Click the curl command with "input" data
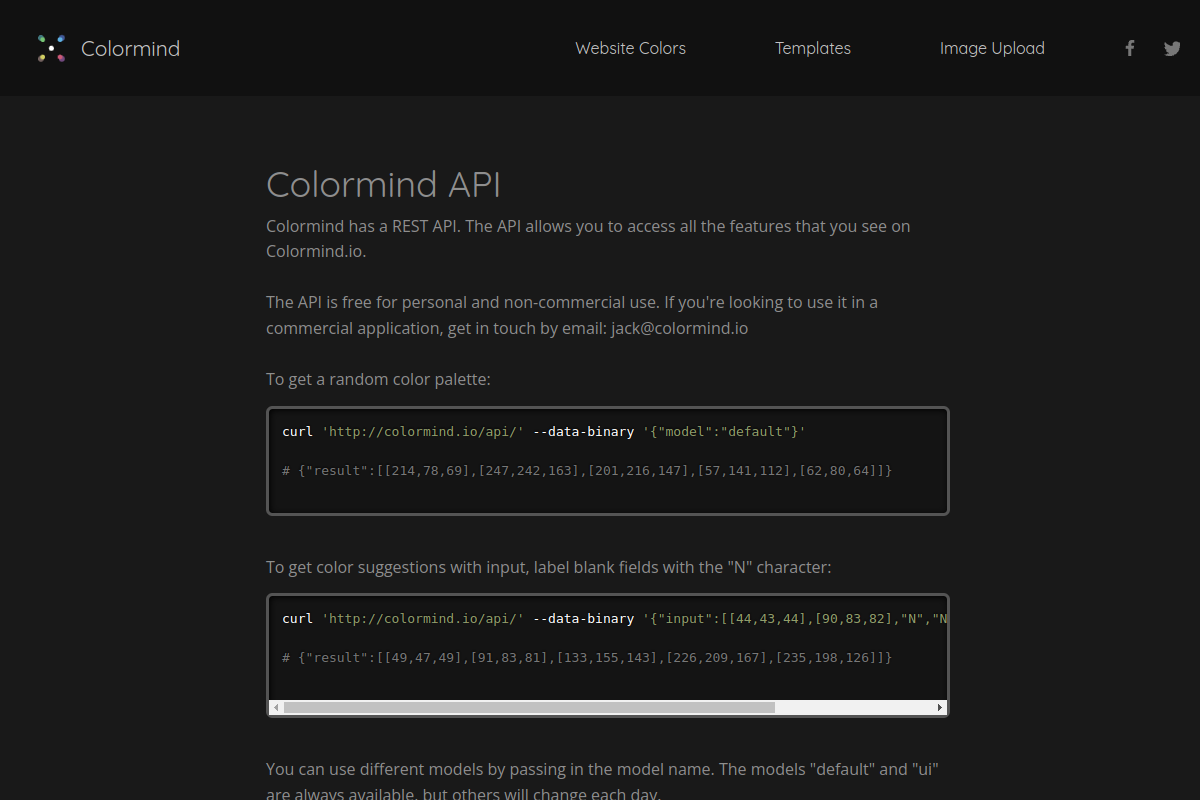Image resolution: width=1200 pixels, height=800 pixels. [614, 618]
